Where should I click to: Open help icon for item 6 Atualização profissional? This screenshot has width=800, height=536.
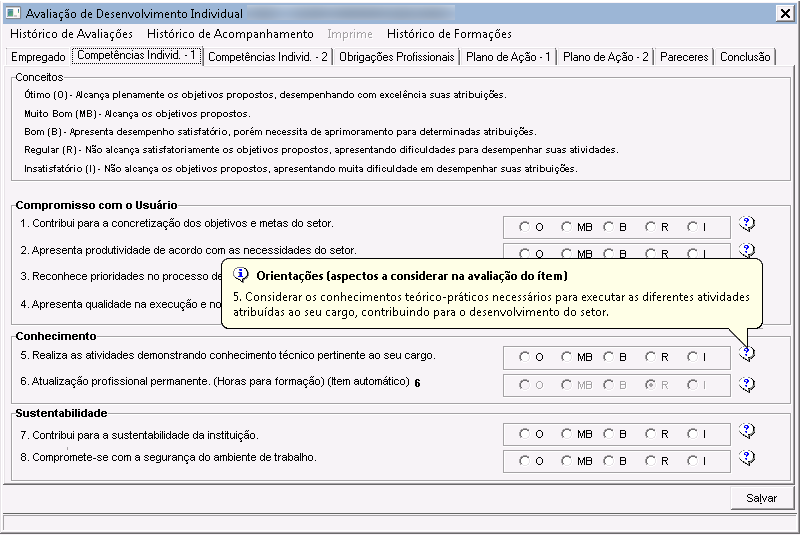tap(747, 385)
